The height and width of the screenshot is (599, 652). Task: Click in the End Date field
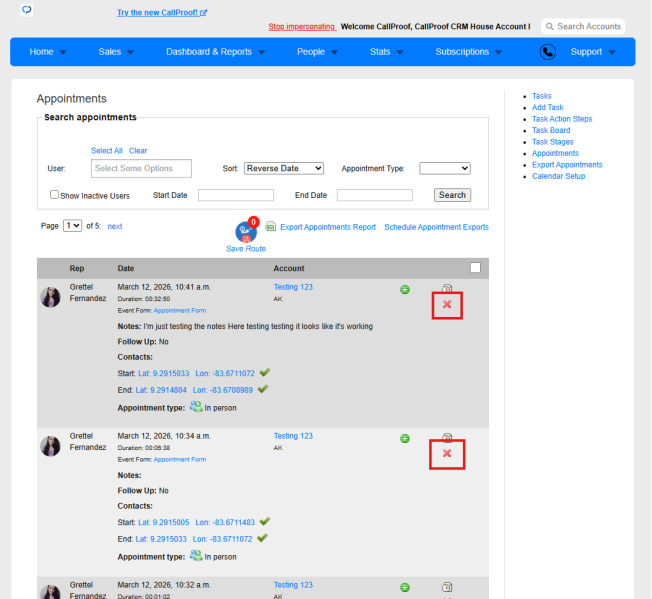click(375, 195)
